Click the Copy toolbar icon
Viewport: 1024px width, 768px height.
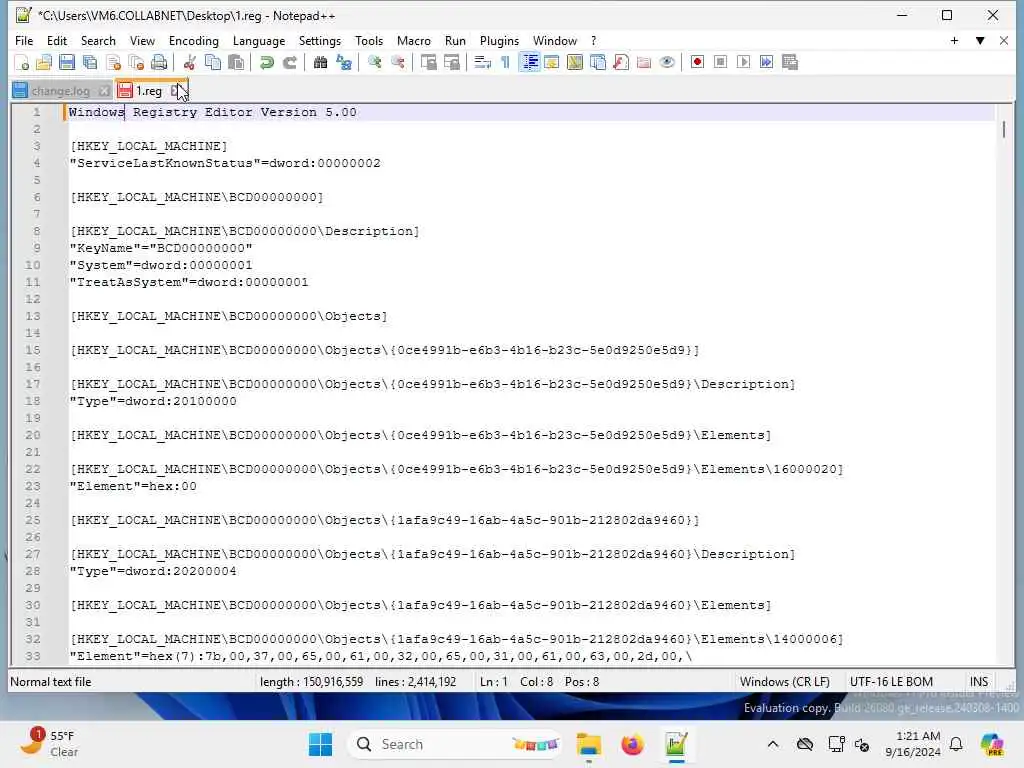coord(212,62)
